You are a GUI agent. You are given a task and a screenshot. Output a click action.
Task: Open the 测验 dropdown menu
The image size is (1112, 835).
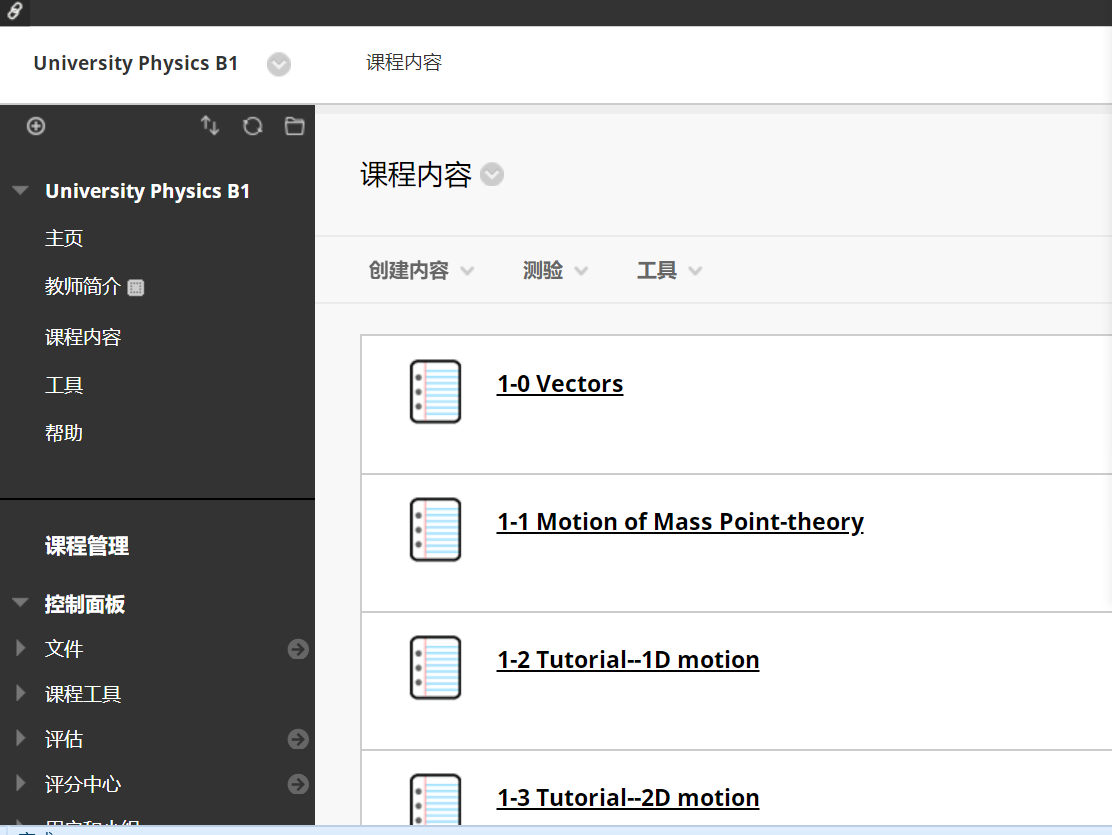coord(555,271)
